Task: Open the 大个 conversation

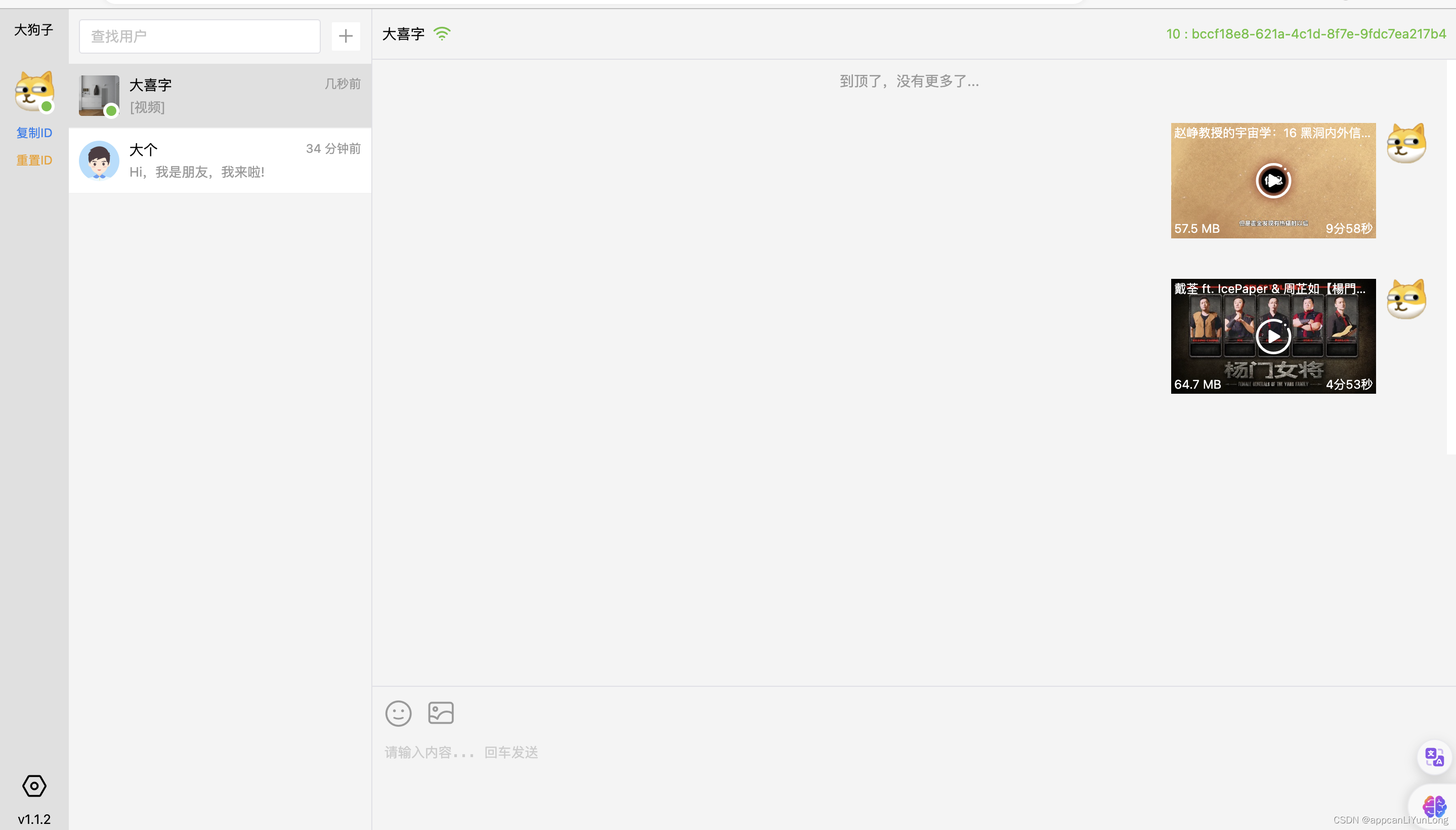Action: click(x=220, y=161)
